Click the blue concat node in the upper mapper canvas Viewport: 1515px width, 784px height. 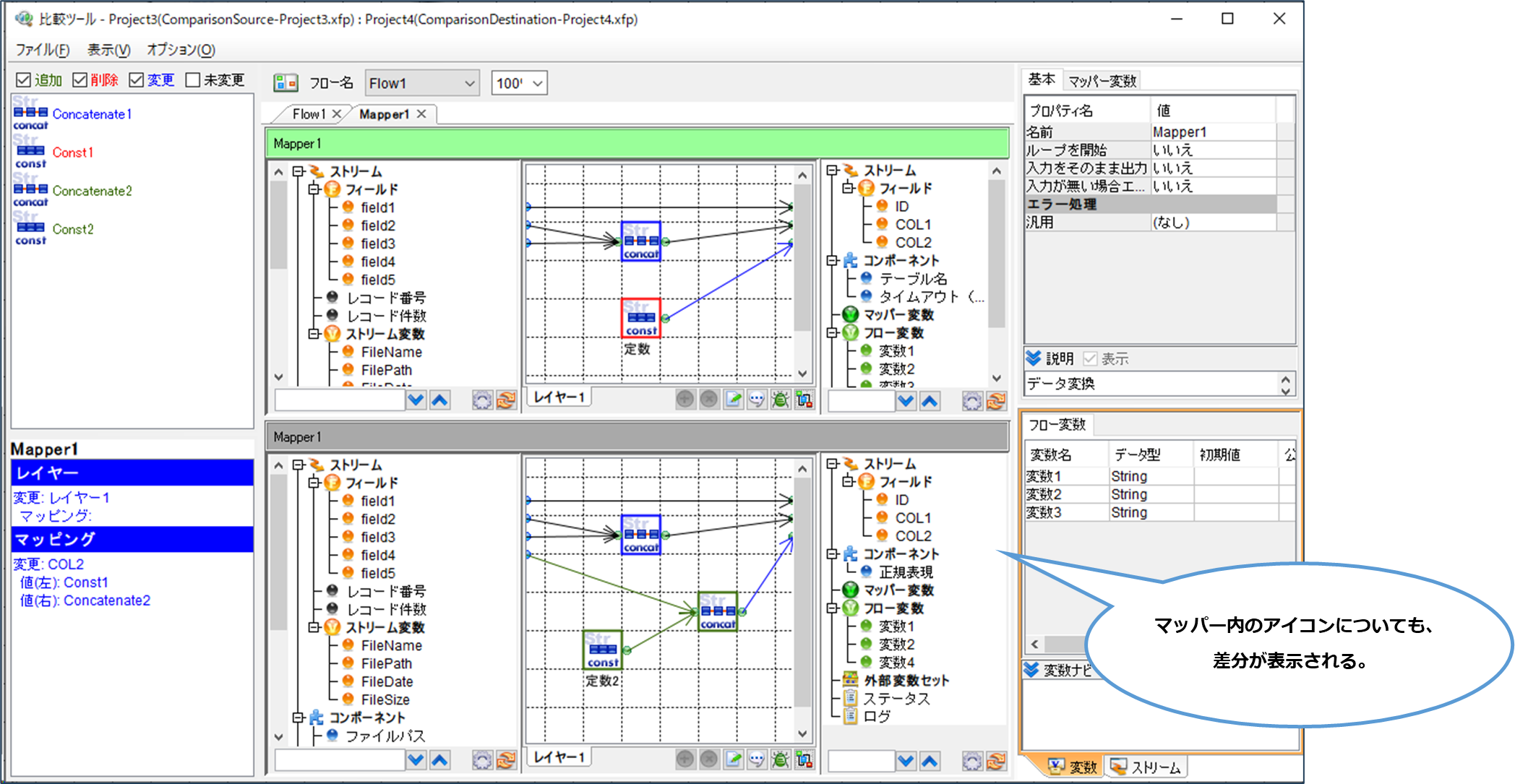tap(640, 241)
